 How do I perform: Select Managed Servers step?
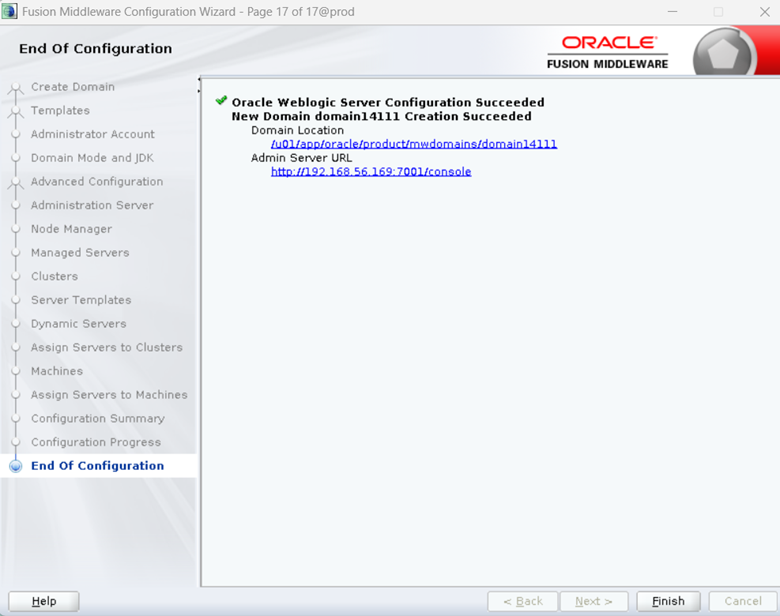[x=80, y=253]
